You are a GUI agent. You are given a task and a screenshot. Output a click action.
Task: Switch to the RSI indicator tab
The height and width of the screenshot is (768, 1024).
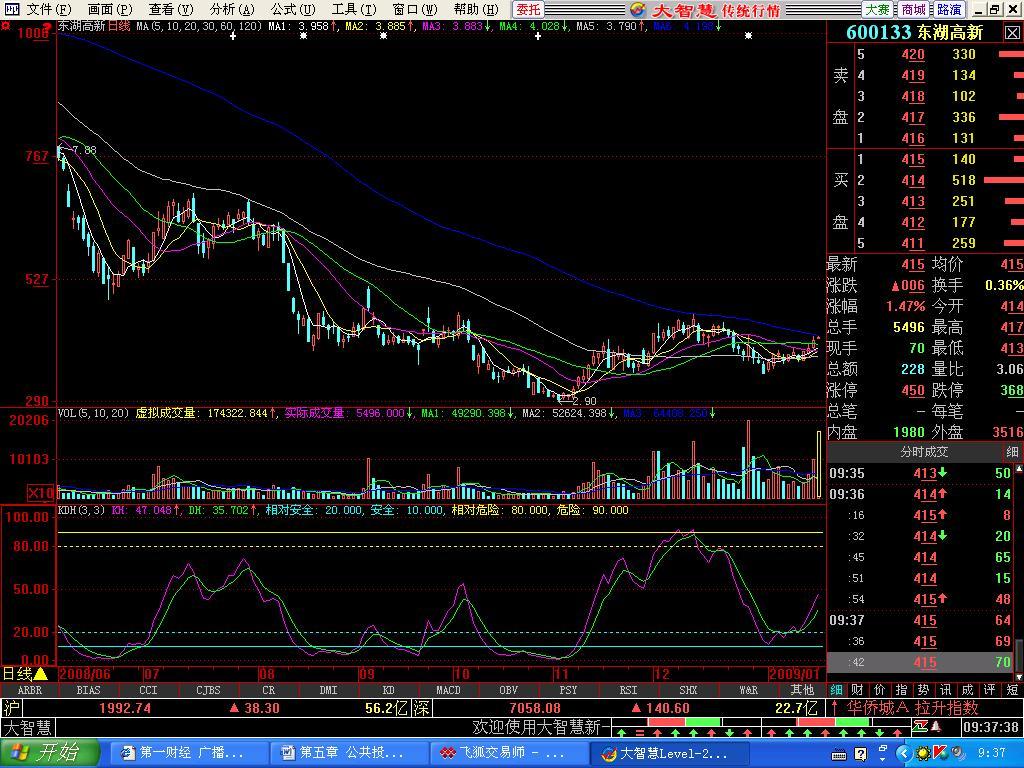(x=628, y=690)
